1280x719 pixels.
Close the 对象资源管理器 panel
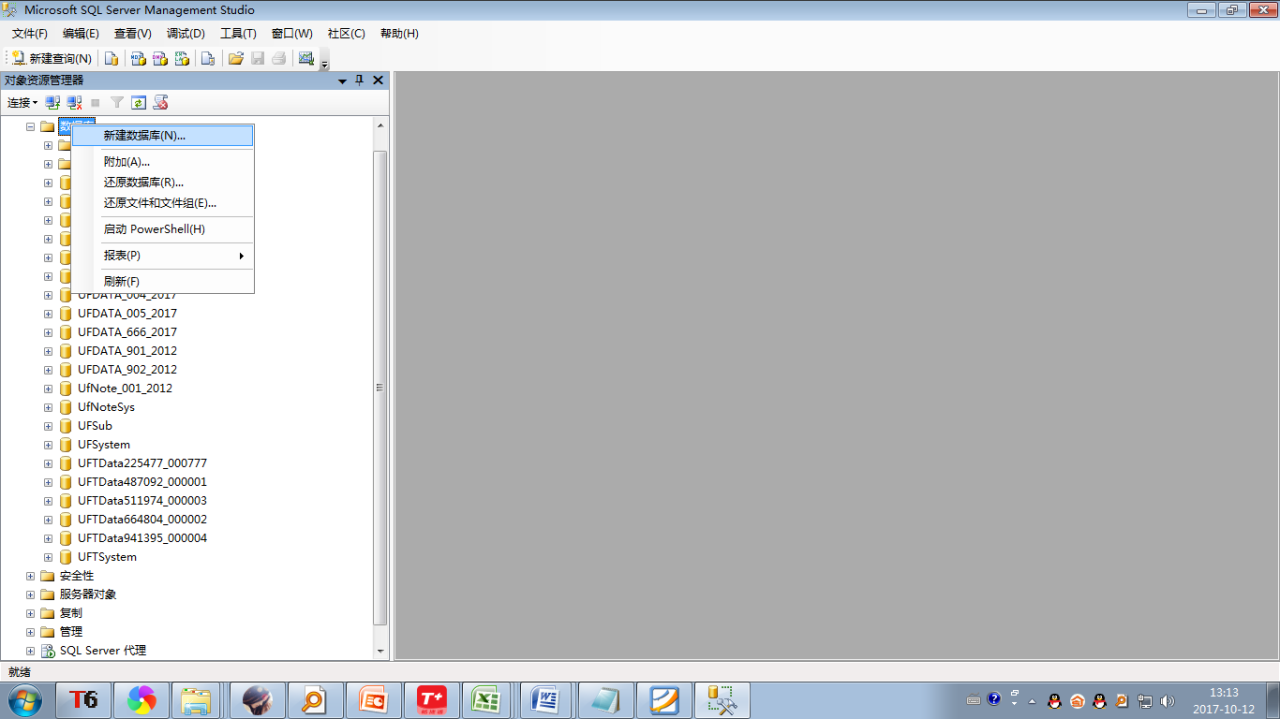point(378,81)
